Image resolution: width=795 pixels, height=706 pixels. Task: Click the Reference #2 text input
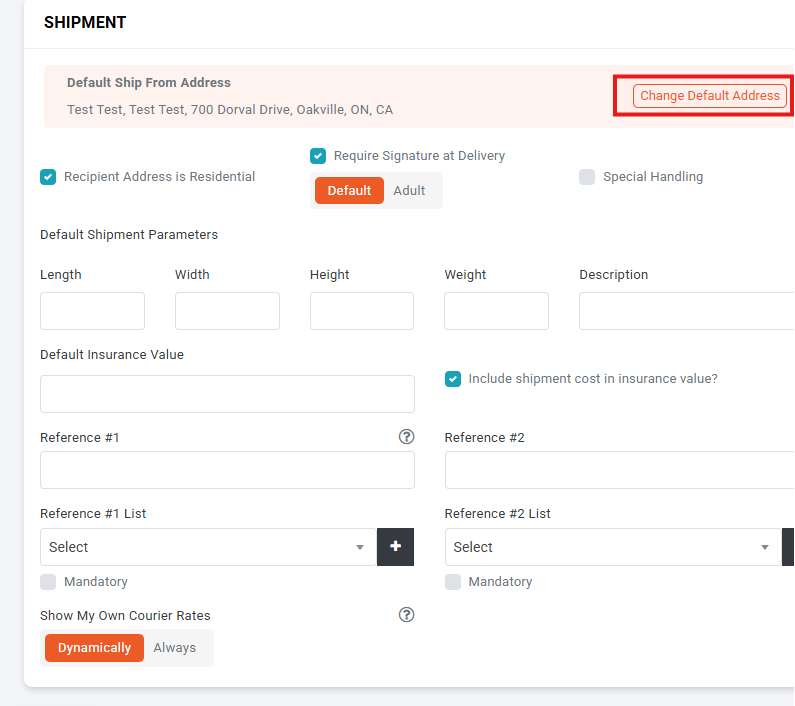coord(620,470)
